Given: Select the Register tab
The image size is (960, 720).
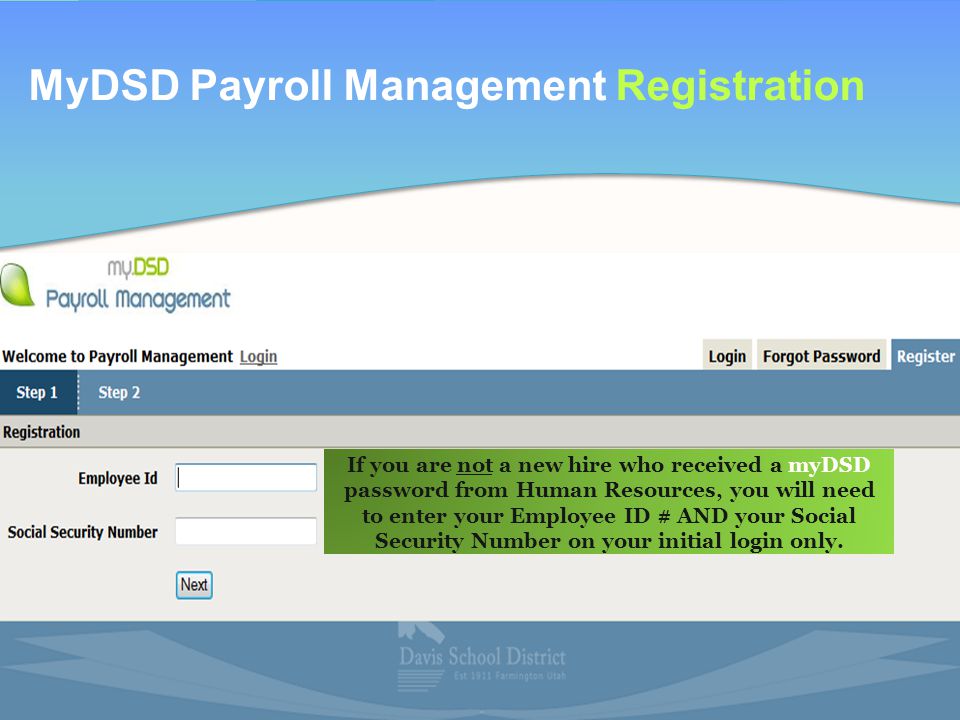Looking at the screenshot, I should tap(925, 355).
